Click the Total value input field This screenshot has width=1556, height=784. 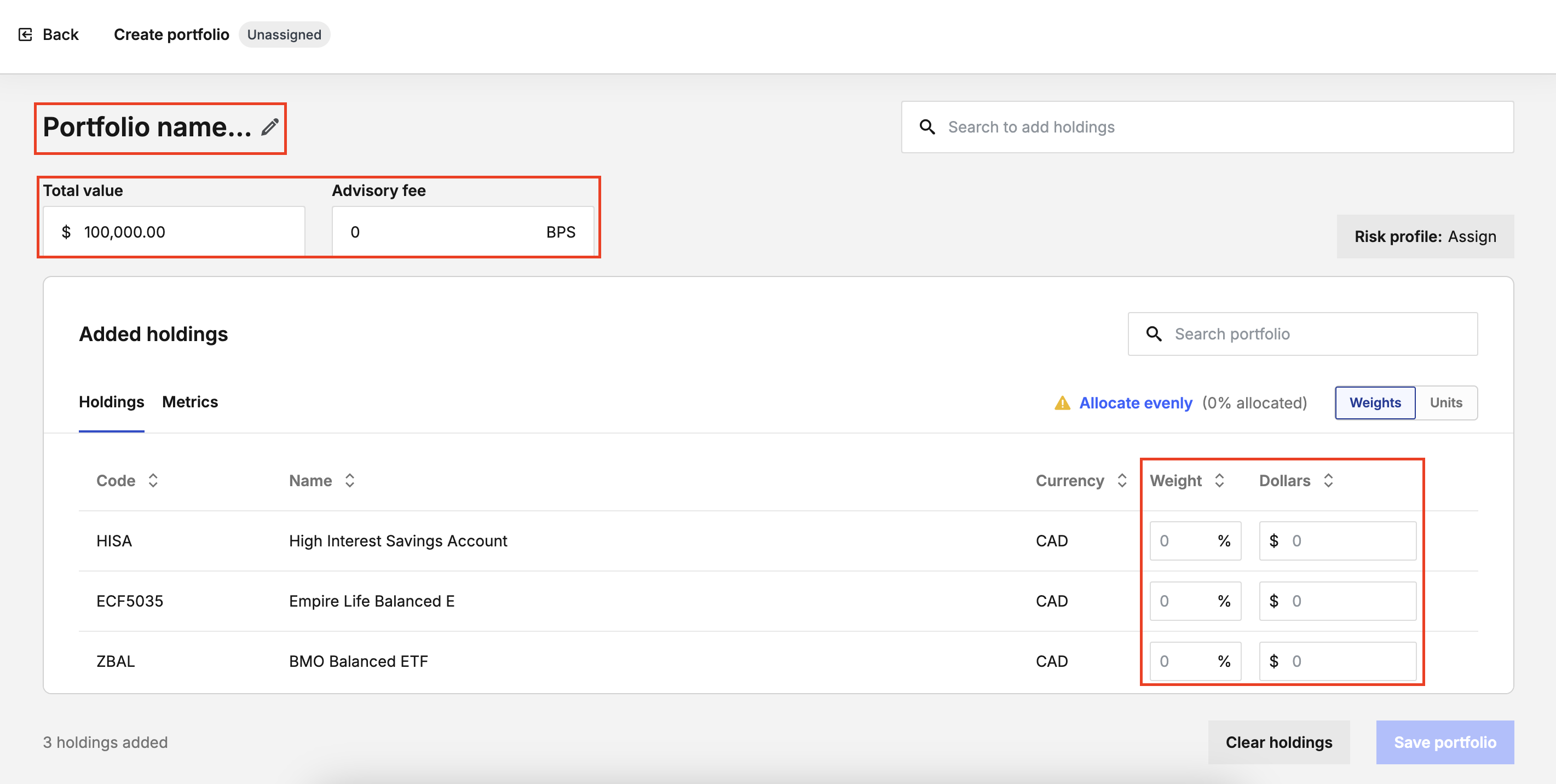tap(174, 232)
